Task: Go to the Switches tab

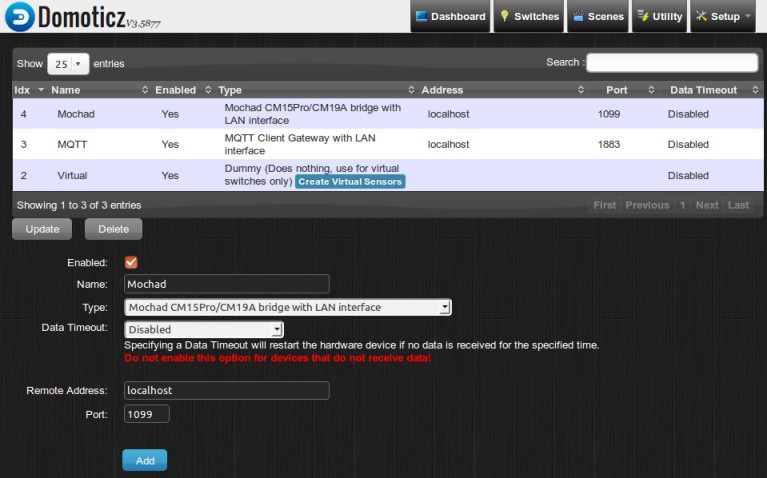Action: (529, 16)
